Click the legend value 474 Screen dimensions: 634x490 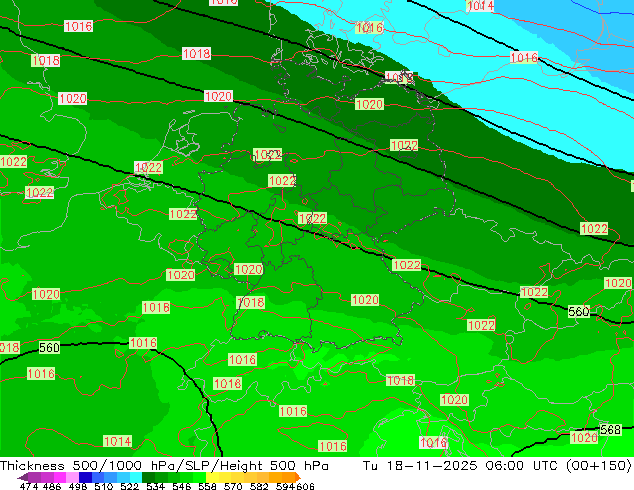pyautogui.click(x=29, y=486)
